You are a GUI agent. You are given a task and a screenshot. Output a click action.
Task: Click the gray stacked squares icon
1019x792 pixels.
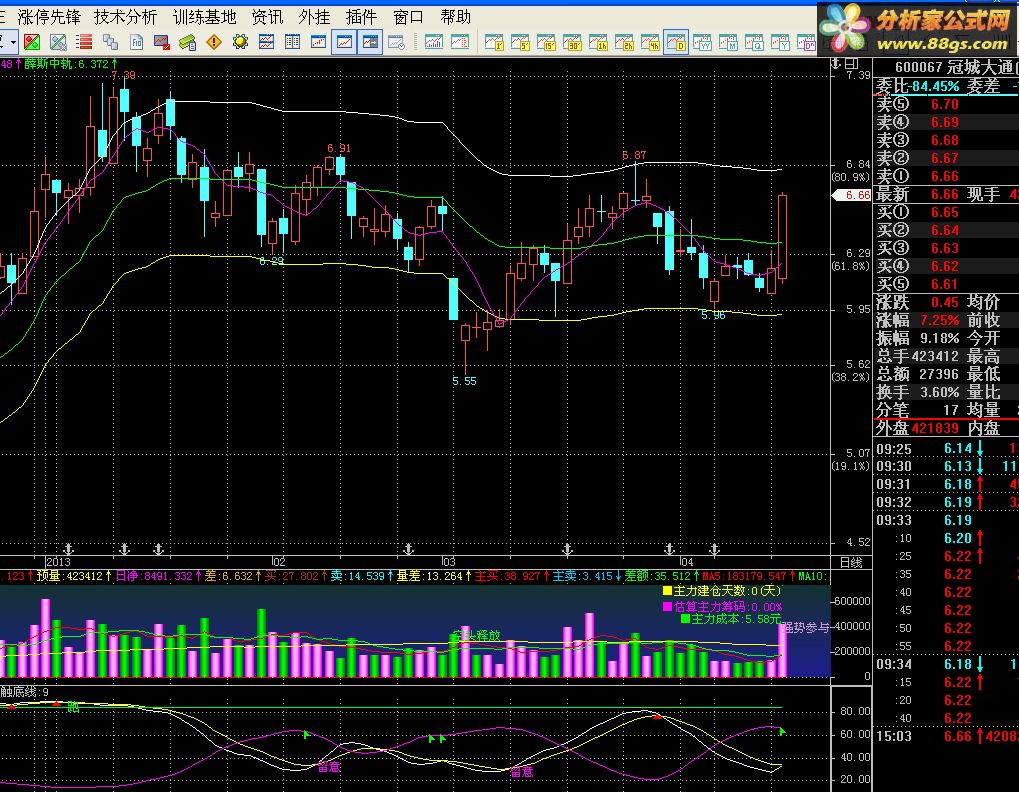click(x=110, y=43)
